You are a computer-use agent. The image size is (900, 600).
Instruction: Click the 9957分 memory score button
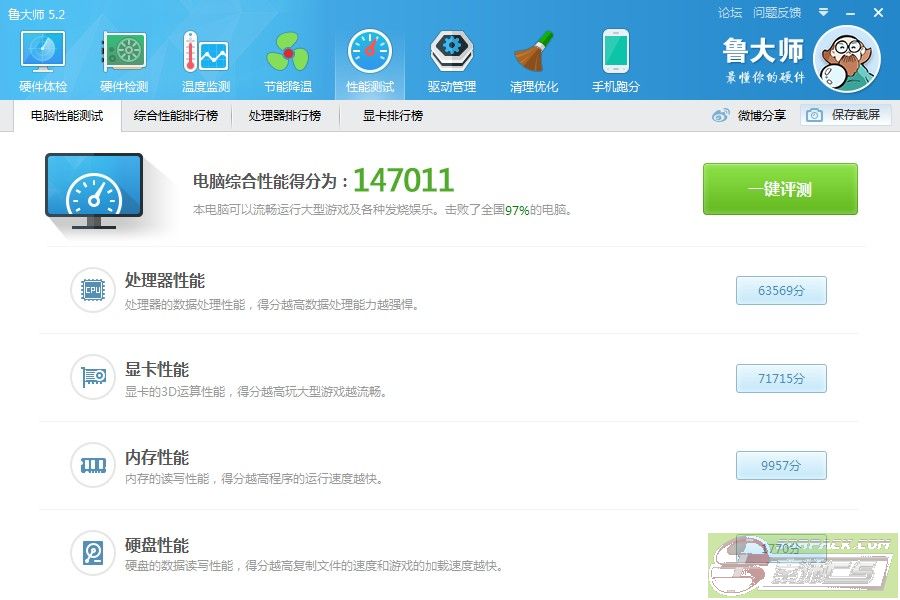tap(781, 466)
